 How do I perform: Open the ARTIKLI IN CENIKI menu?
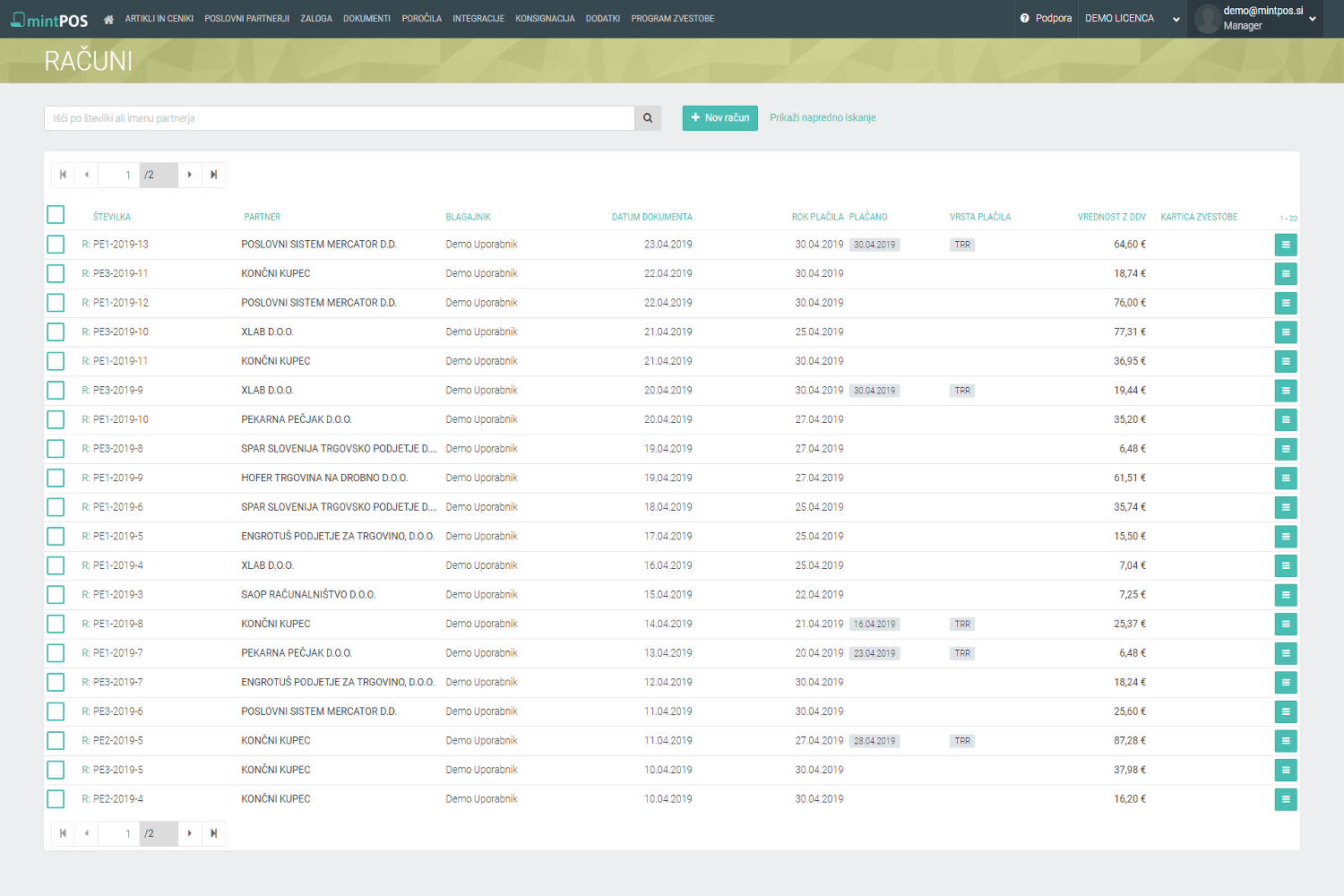tap(159, 19)
